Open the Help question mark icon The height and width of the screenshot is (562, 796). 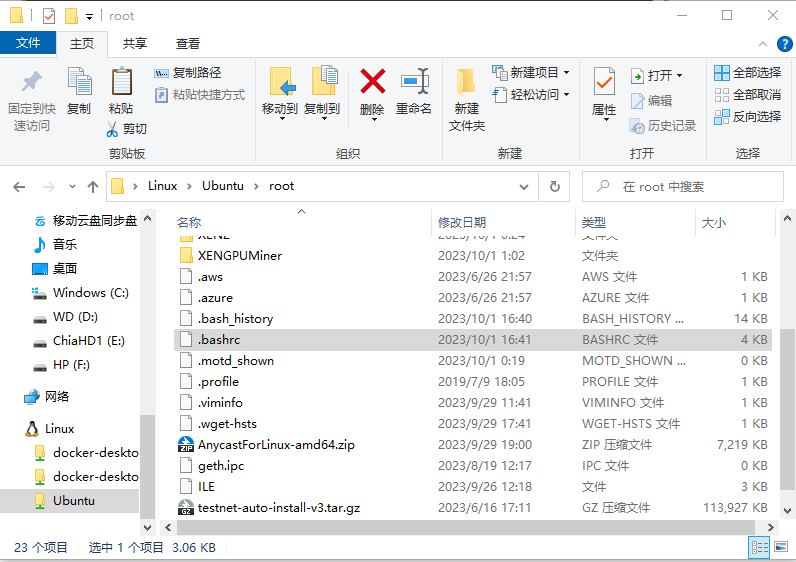point(784,44)
